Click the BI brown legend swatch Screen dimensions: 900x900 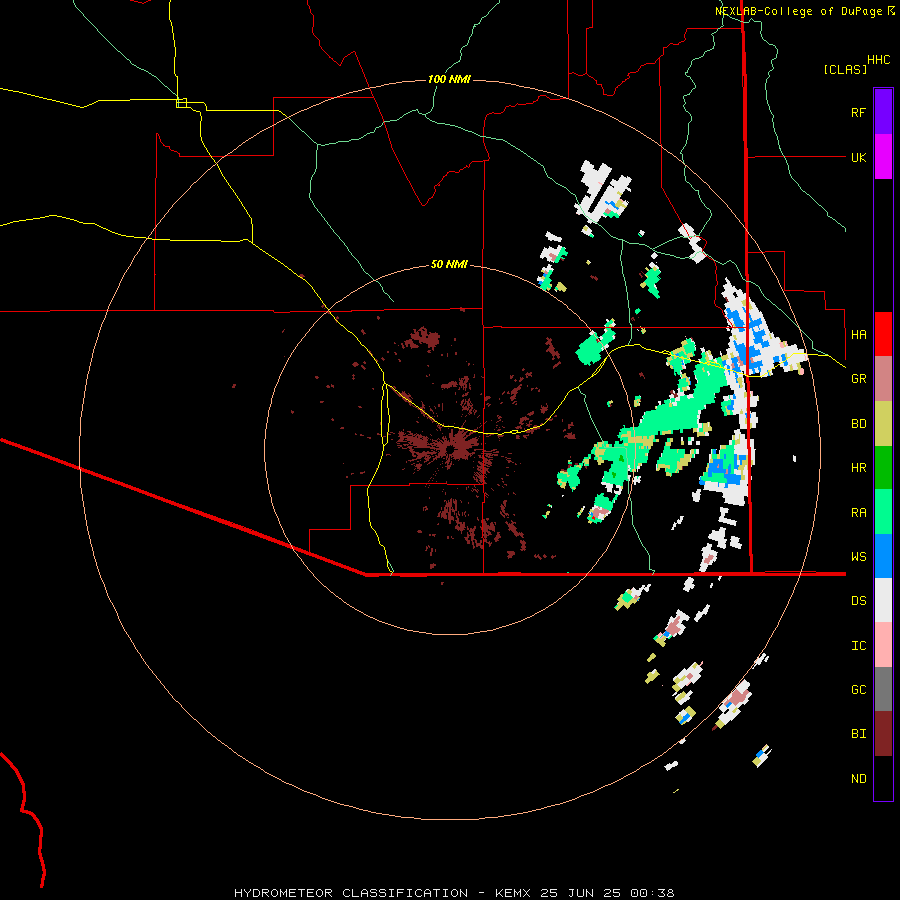tap(883, 734)
